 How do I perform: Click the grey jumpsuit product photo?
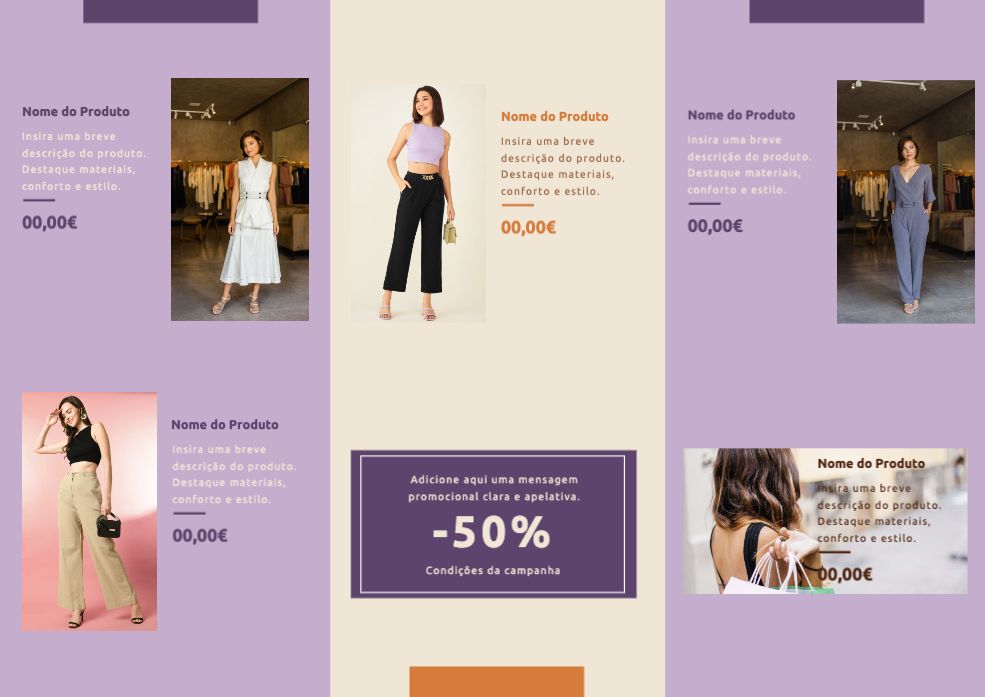[x=905, y=202]
